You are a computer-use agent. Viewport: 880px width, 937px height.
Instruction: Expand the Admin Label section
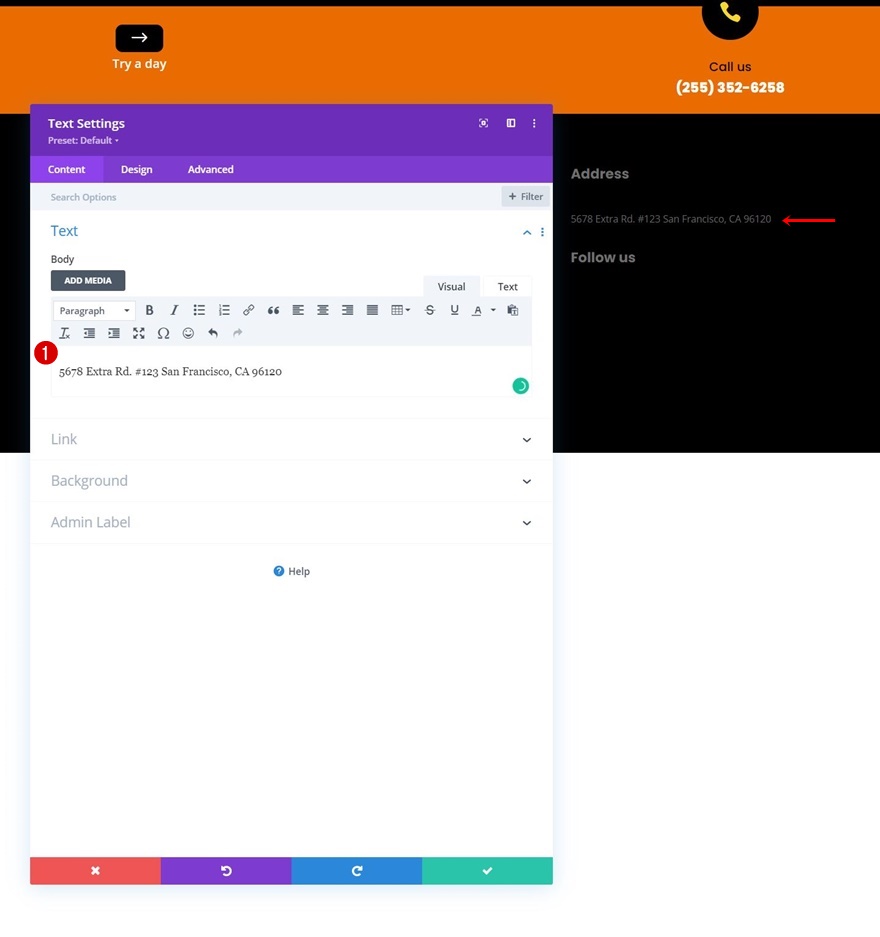click(292, 522)
